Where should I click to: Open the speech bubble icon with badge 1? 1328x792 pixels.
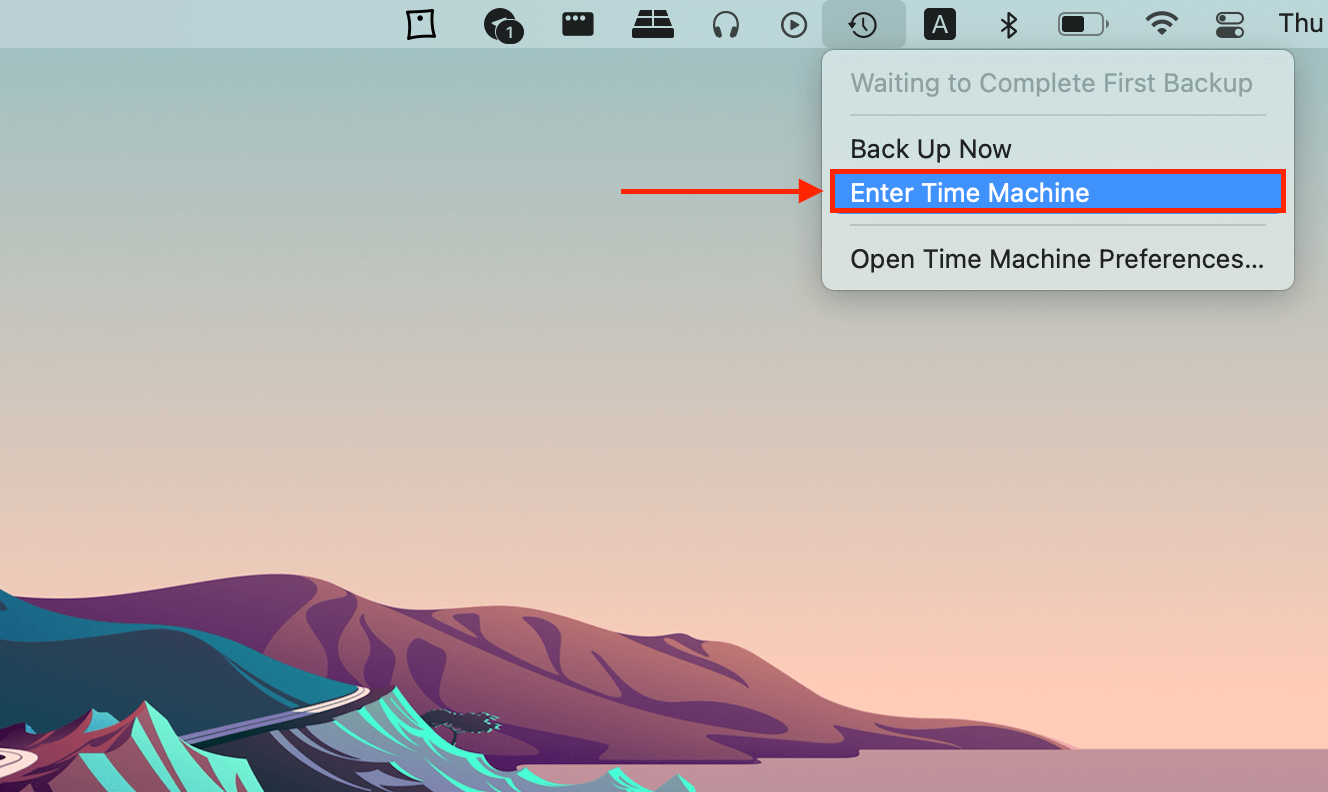tap(503, 25)
